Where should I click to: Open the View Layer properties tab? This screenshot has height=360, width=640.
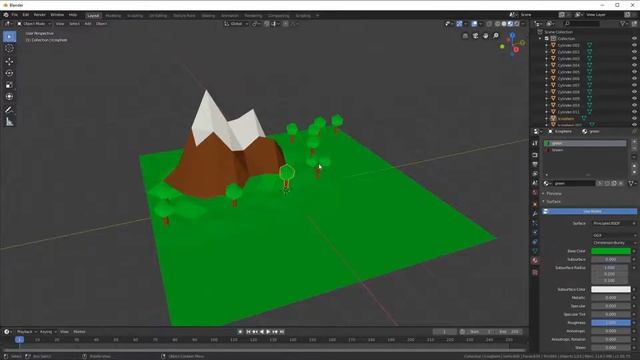[535, 174]
